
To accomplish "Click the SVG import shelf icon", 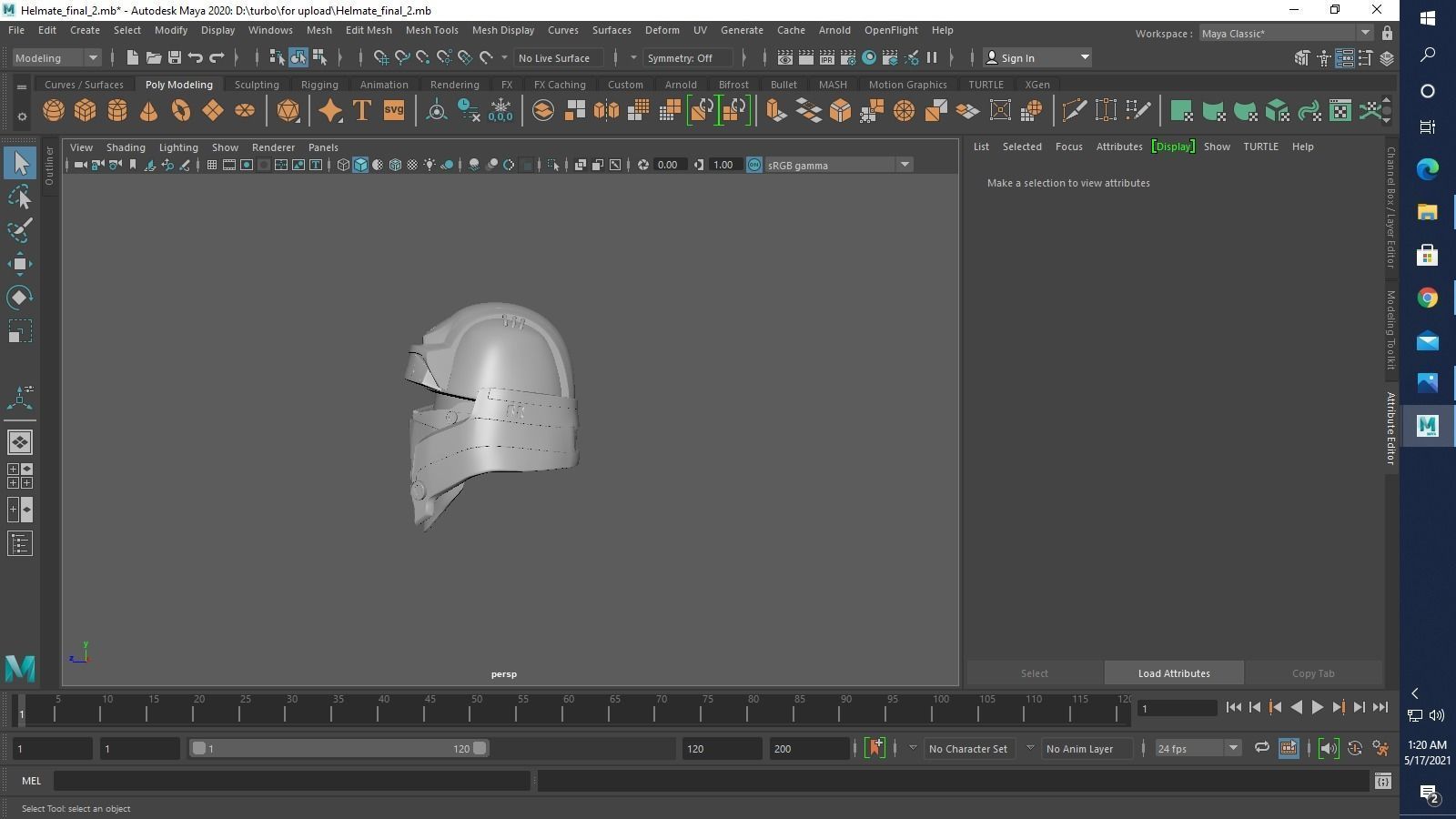I will [393, 111].
